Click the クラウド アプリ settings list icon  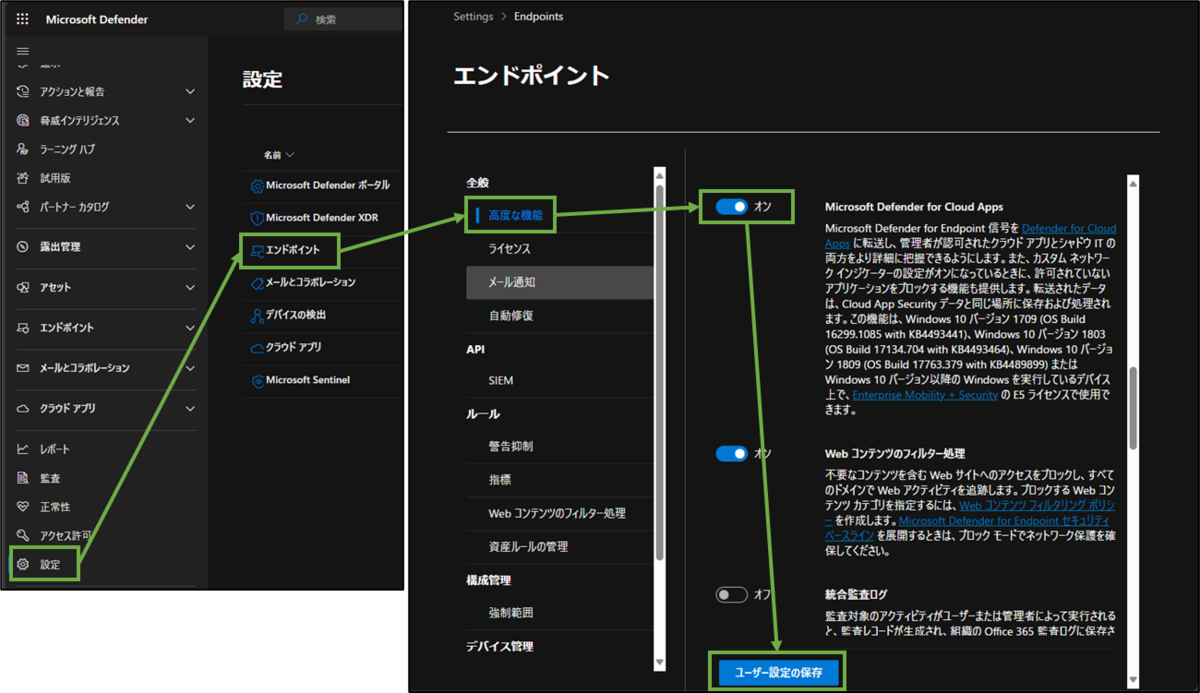tap(257, 348)
